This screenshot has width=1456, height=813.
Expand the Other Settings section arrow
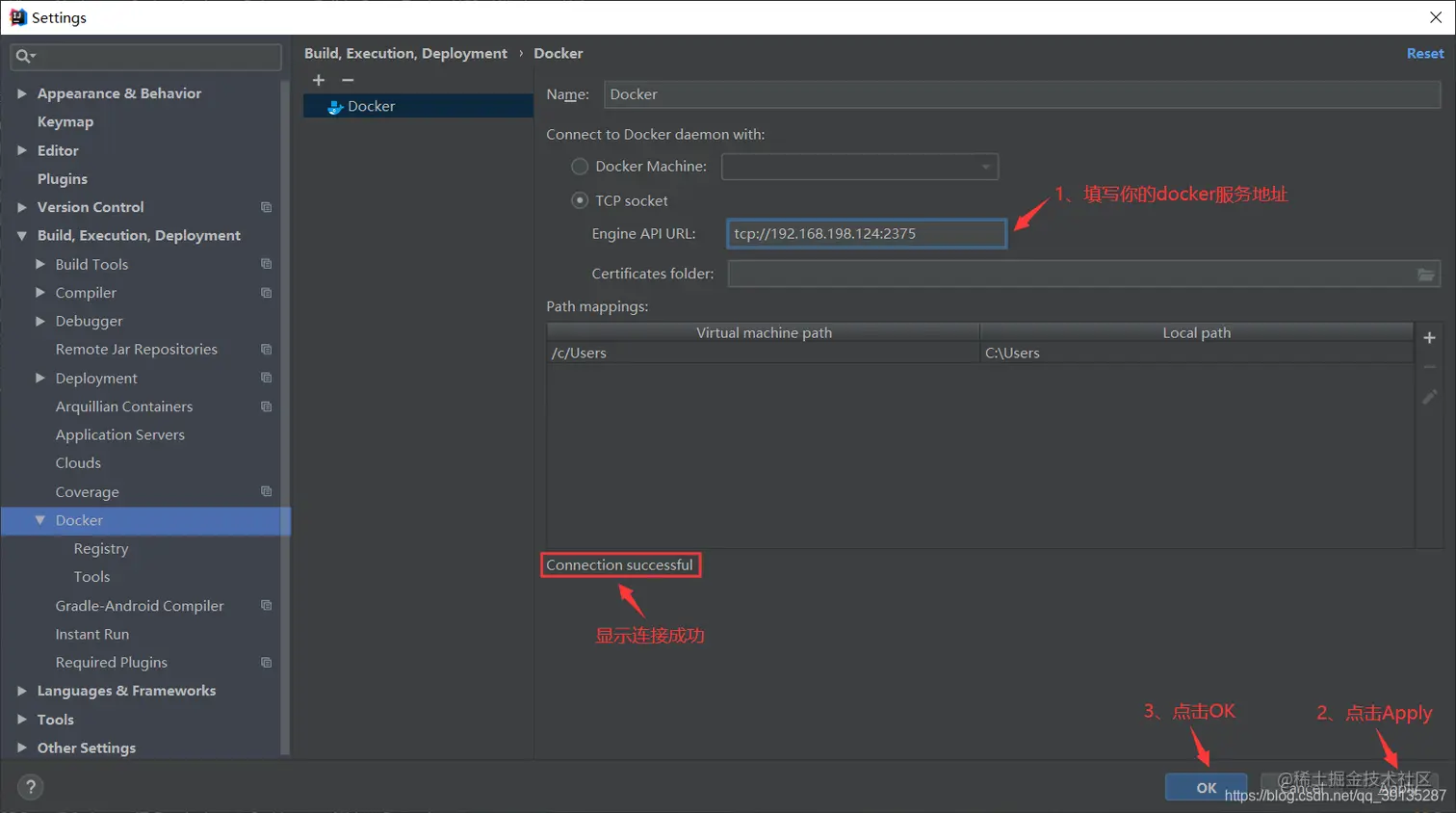point(21,747)
